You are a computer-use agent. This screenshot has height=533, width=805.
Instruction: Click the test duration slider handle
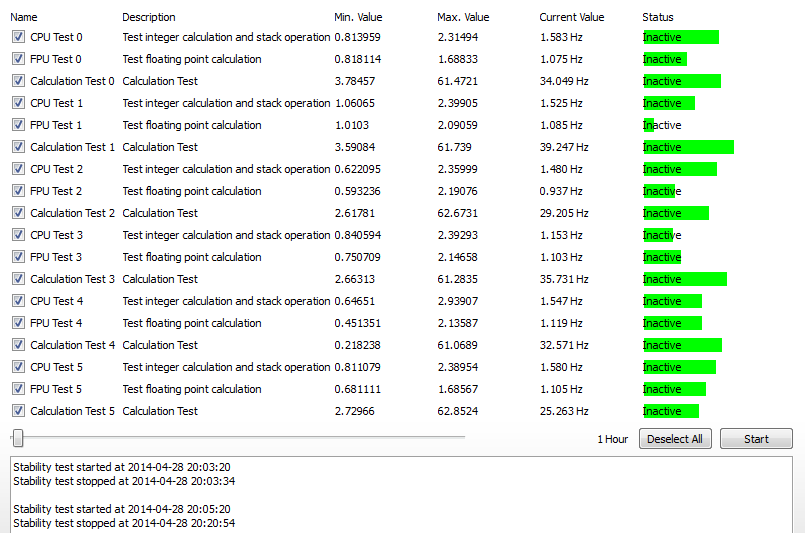pos(18,438)
